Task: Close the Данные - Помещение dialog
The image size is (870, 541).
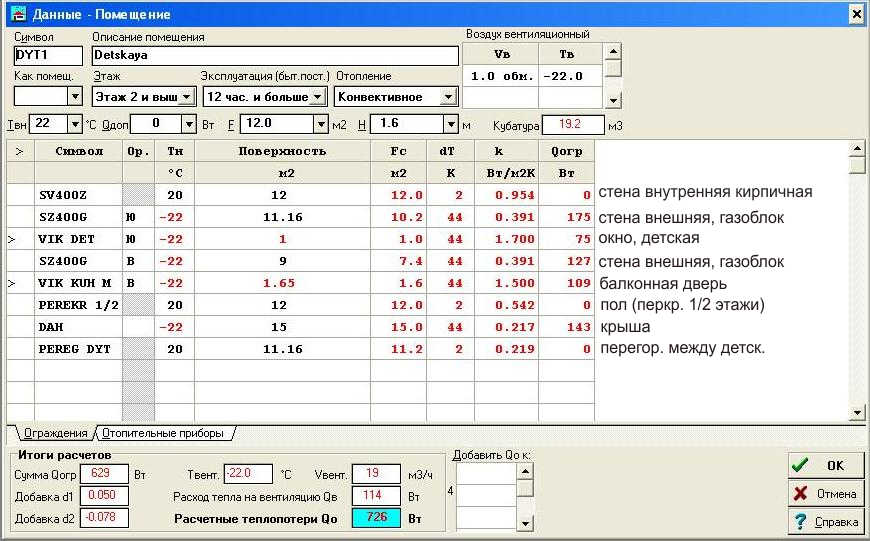Action: 857,14
